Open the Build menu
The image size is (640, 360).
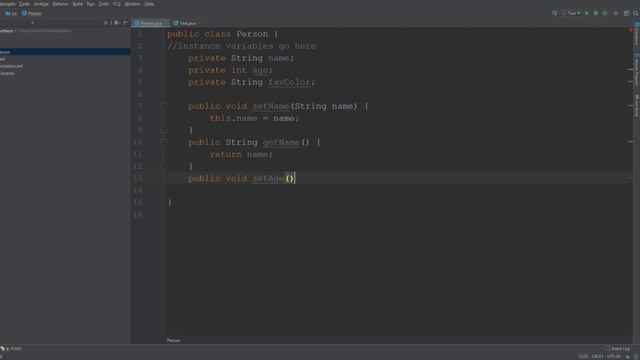(x=78, y=4)
